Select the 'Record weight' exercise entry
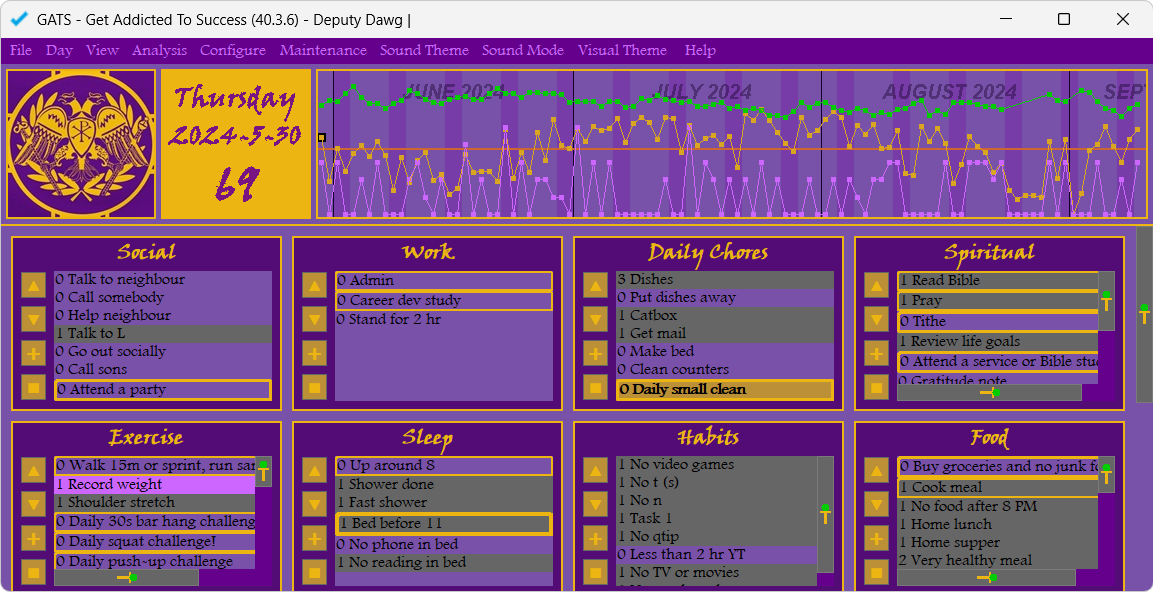Screen dimensions: 1153x592 154,484
